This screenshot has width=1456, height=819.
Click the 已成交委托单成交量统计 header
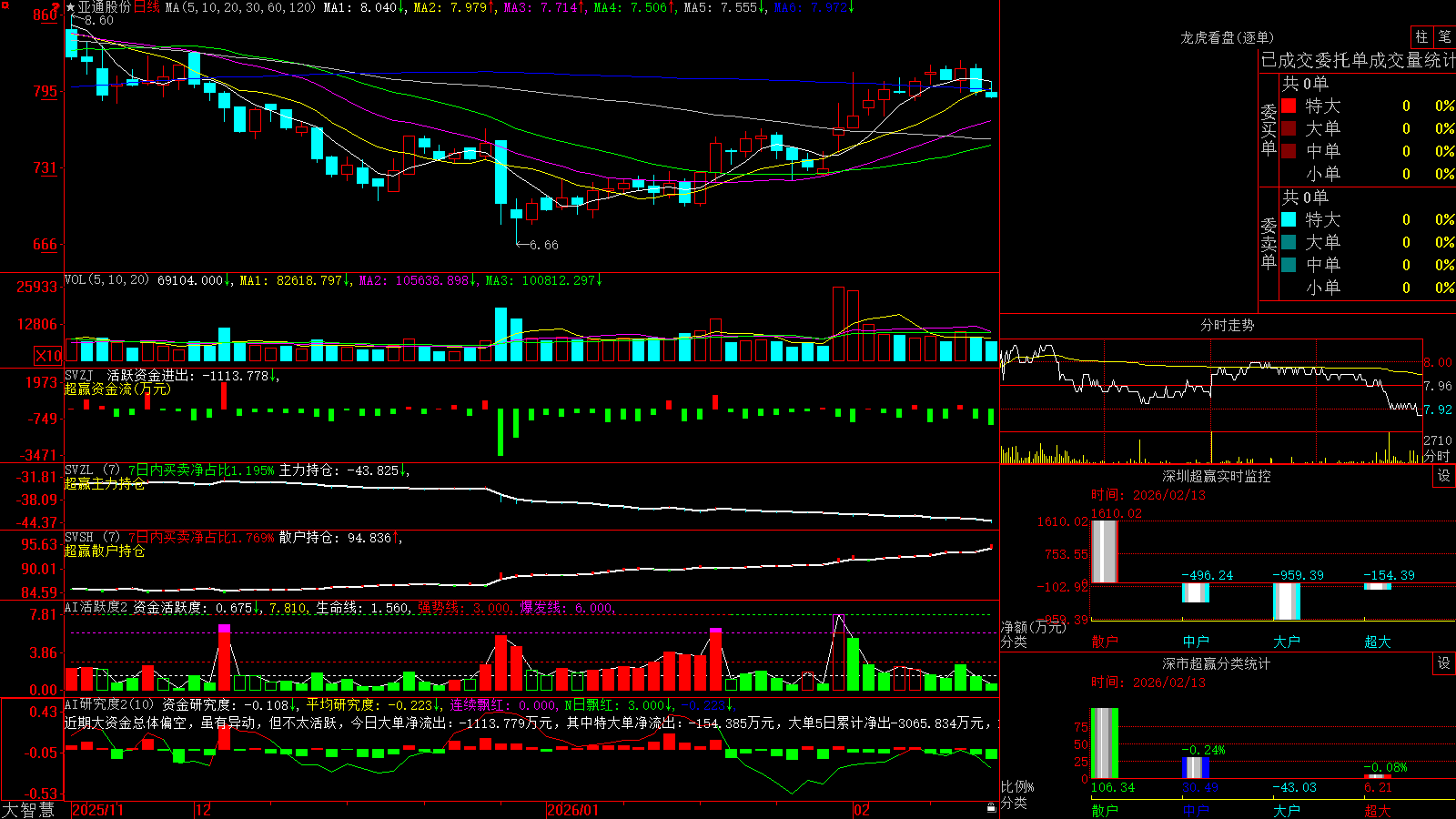1358,61
